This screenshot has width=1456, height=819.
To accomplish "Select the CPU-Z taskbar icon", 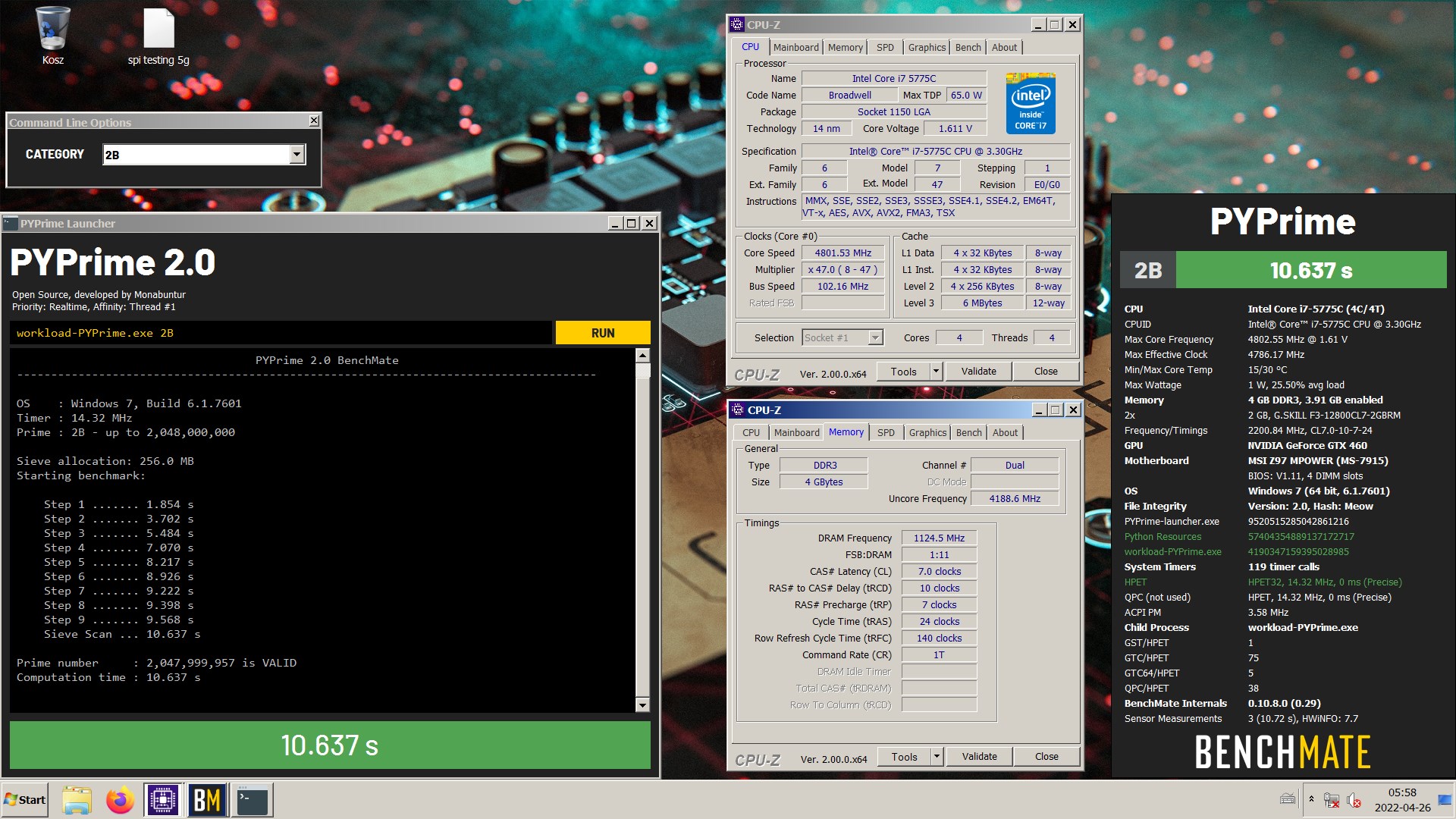I will click(163, 800).
